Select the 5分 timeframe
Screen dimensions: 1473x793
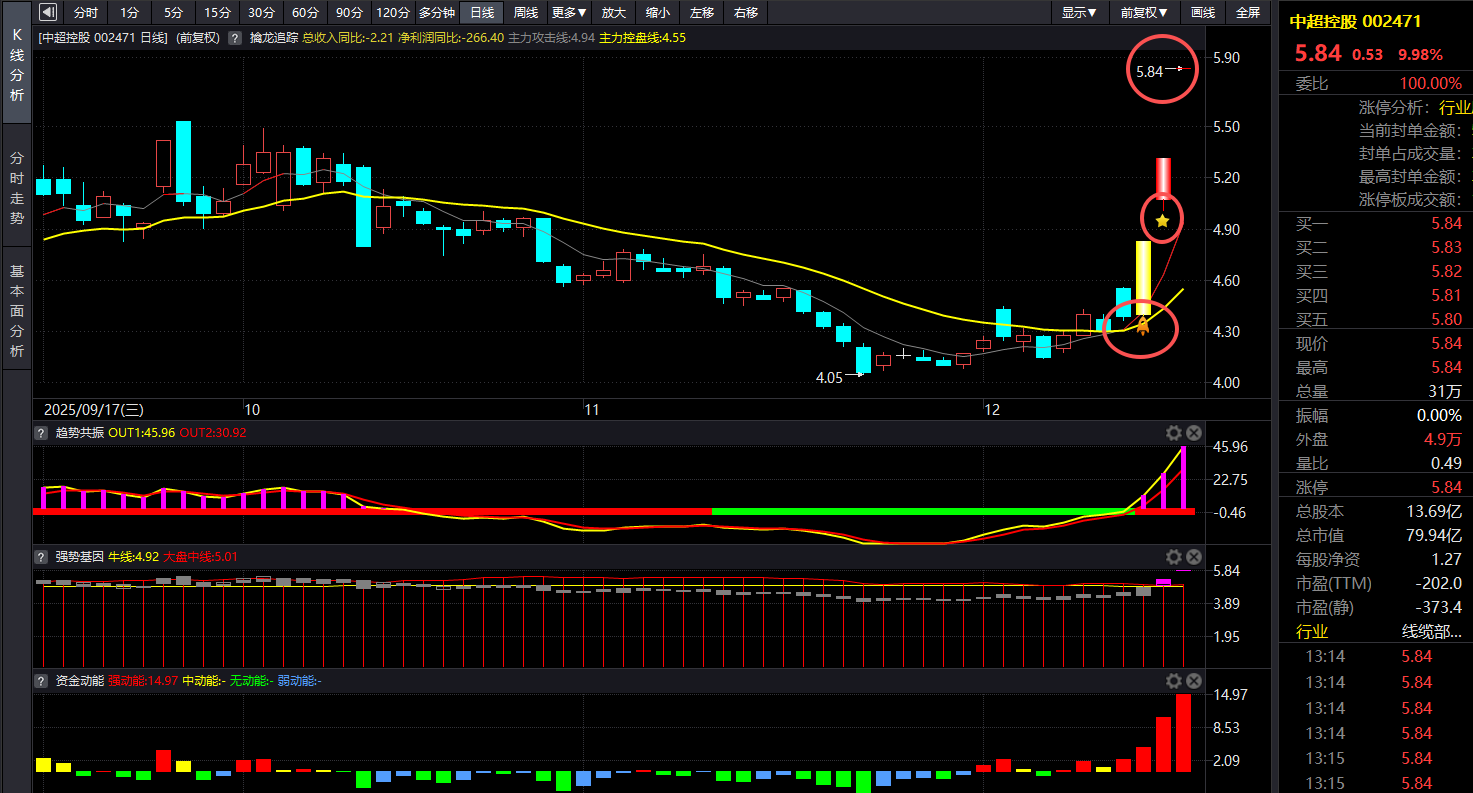click(174, 13)
